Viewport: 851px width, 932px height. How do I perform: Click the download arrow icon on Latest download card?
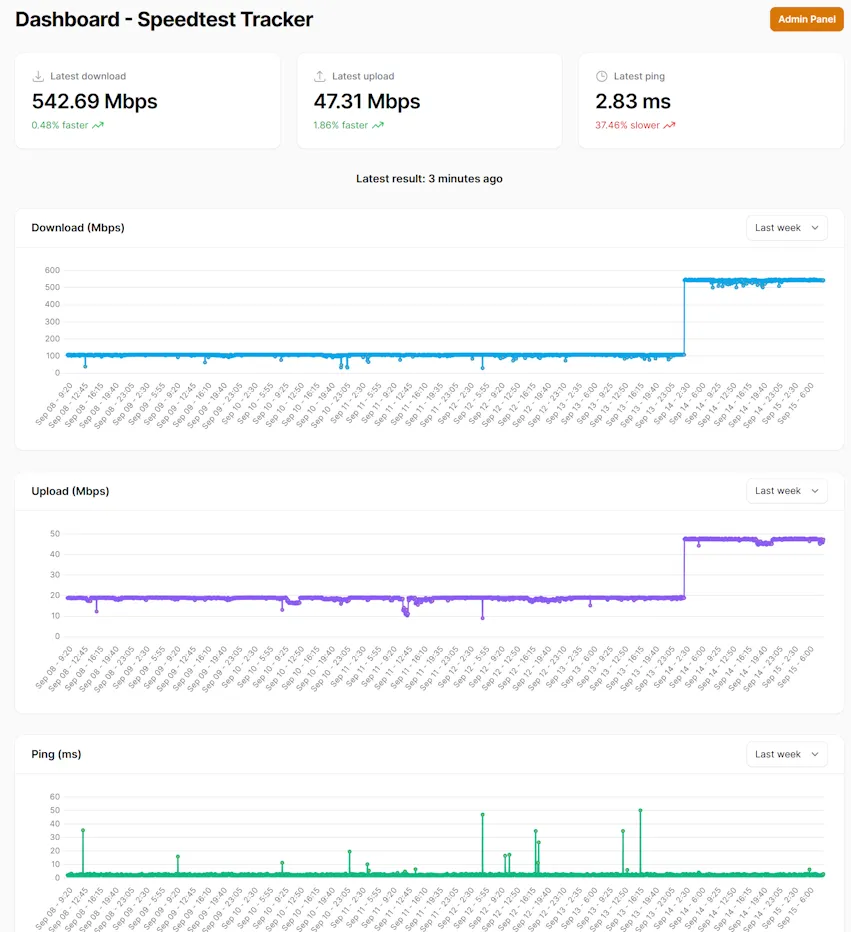click(38, 75)
